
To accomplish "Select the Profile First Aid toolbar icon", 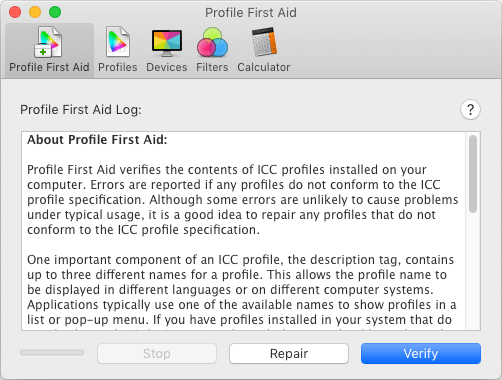I will click(x=48, y=42).
